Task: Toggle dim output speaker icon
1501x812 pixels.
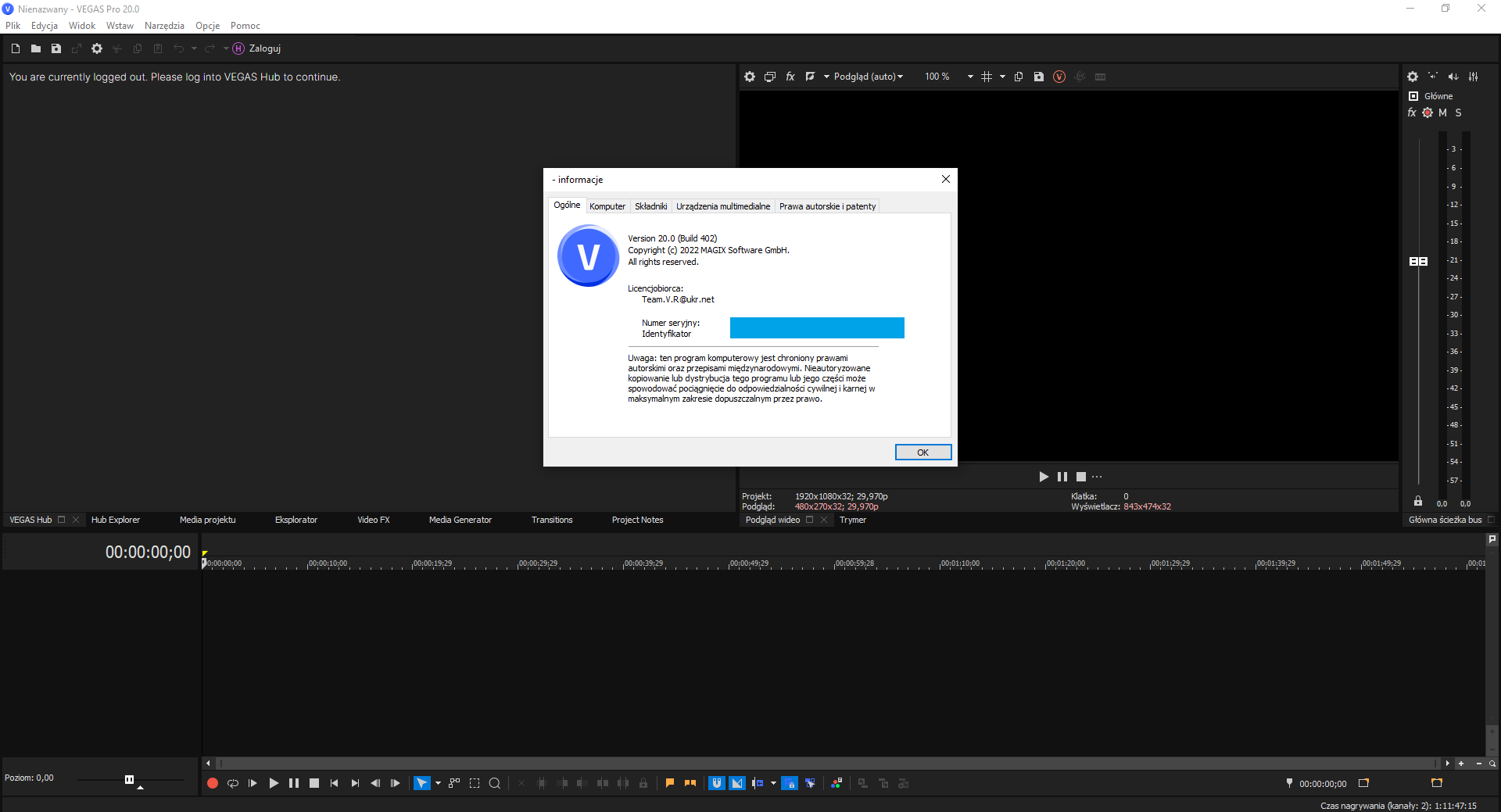Action: [x=1453, y=77]
